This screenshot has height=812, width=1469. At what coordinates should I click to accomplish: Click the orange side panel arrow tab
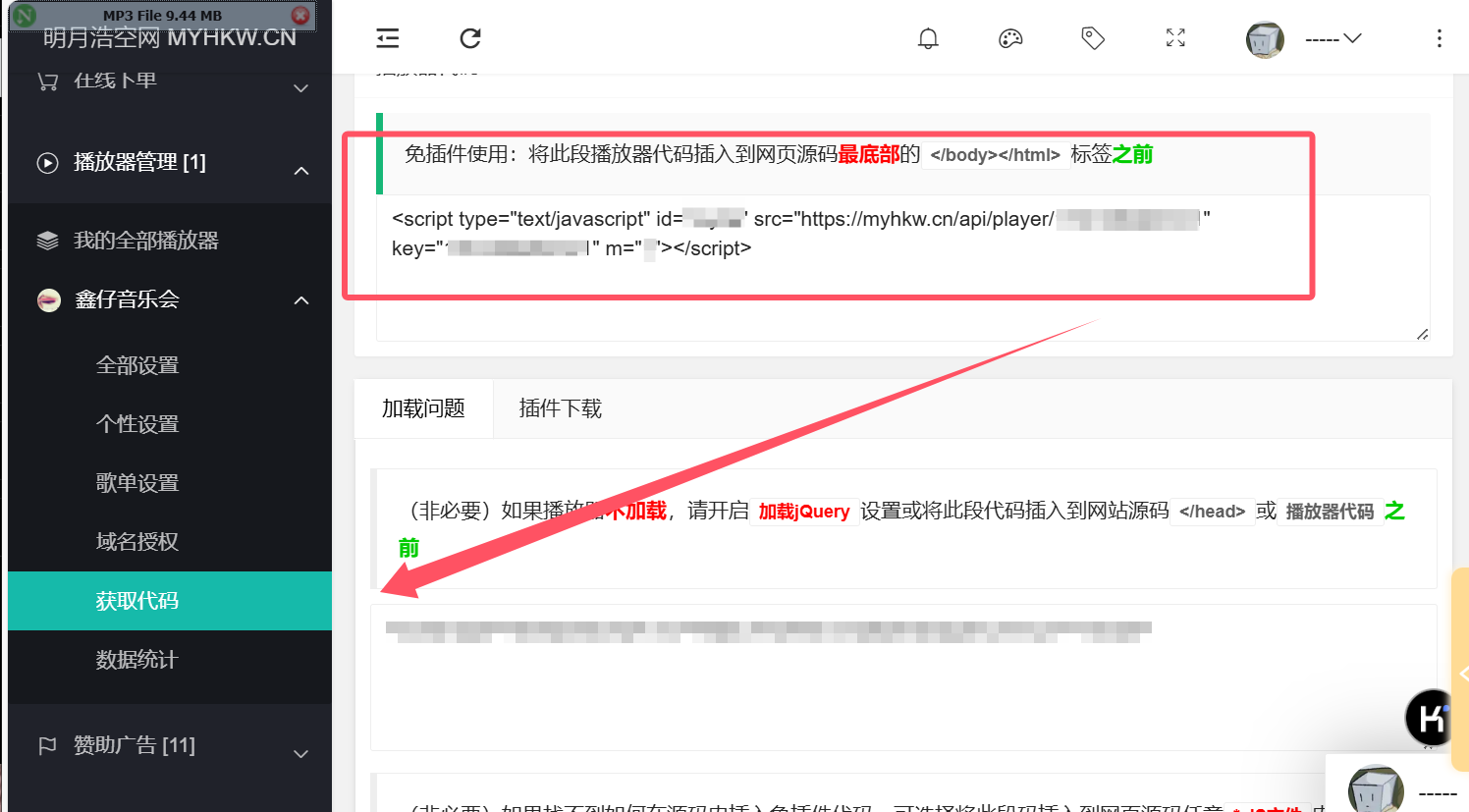coord(1460,672)
